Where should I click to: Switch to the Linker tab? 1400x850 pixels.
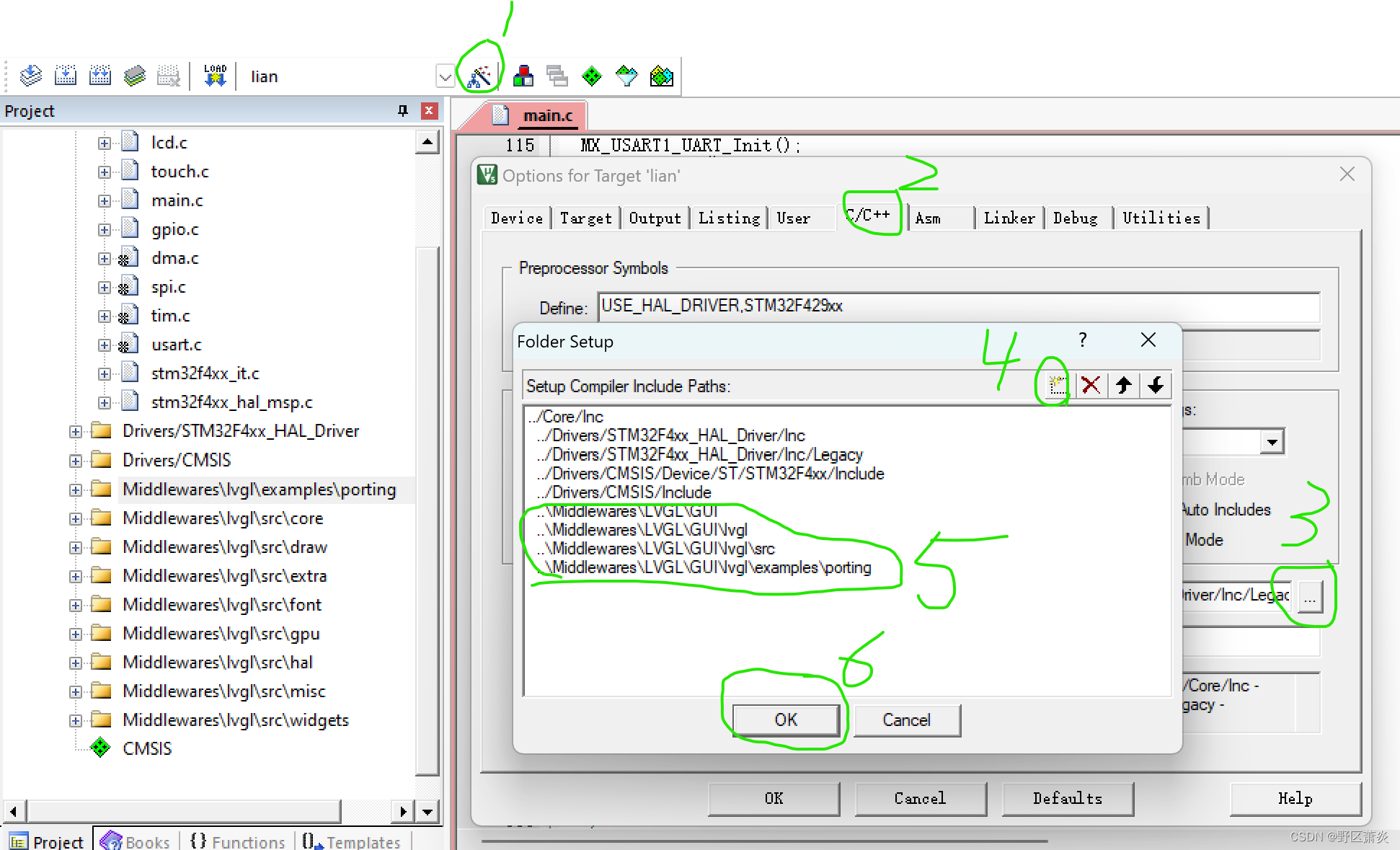[x=1009, y=218]
